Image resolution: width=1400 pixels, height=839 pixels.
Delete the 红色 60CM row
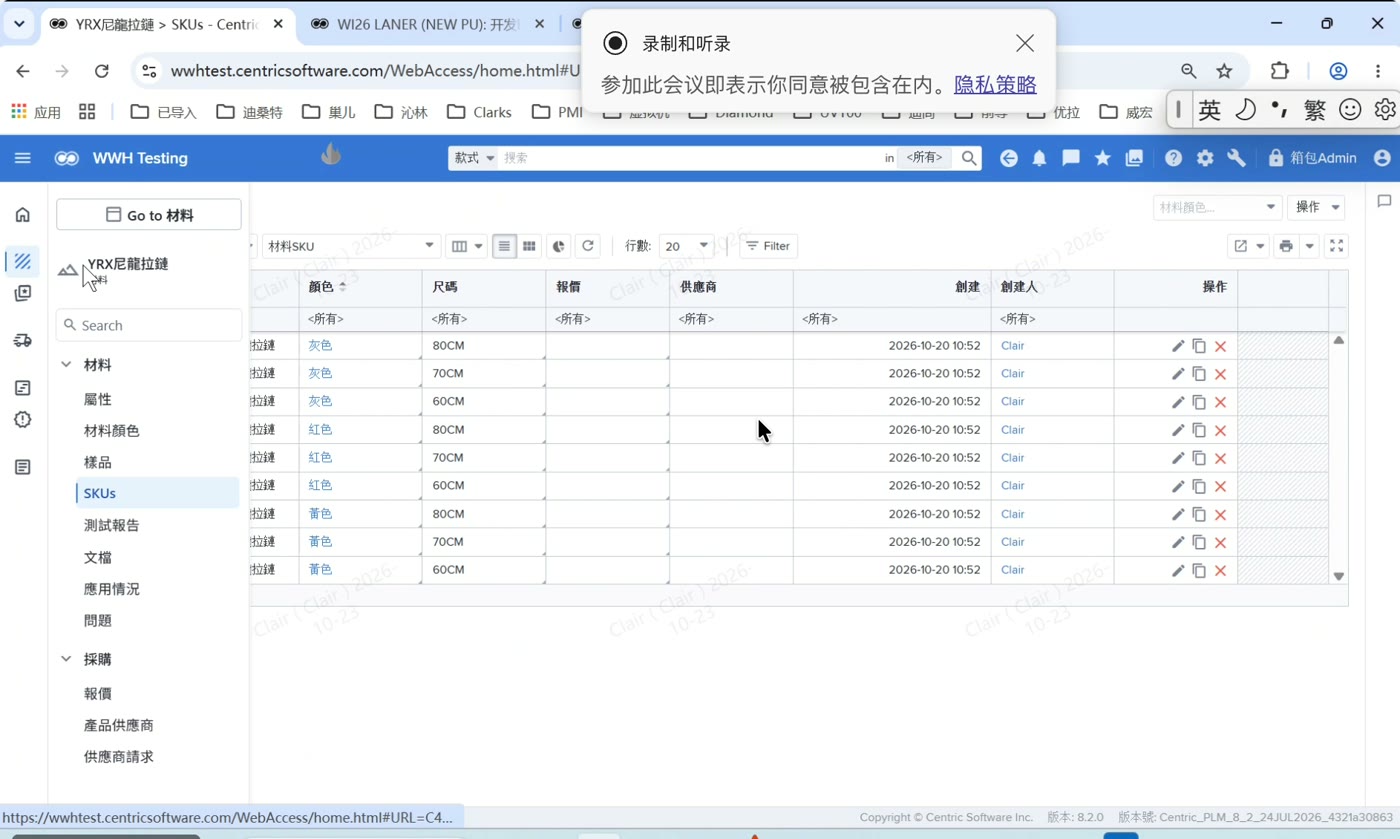pyautogui.click(x=1220, y=486)
